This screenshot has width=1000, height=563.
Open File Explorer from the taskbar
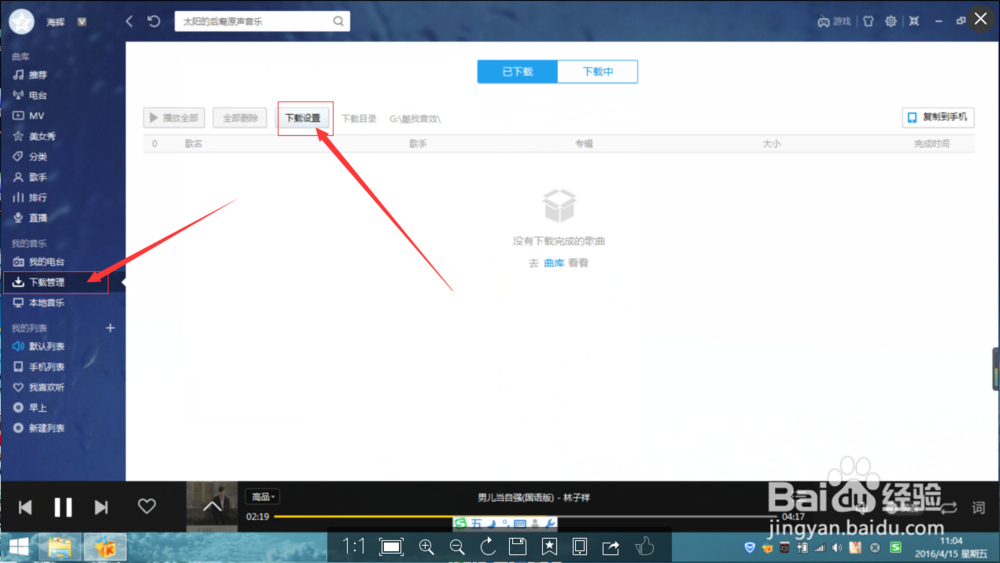(60, 547)
